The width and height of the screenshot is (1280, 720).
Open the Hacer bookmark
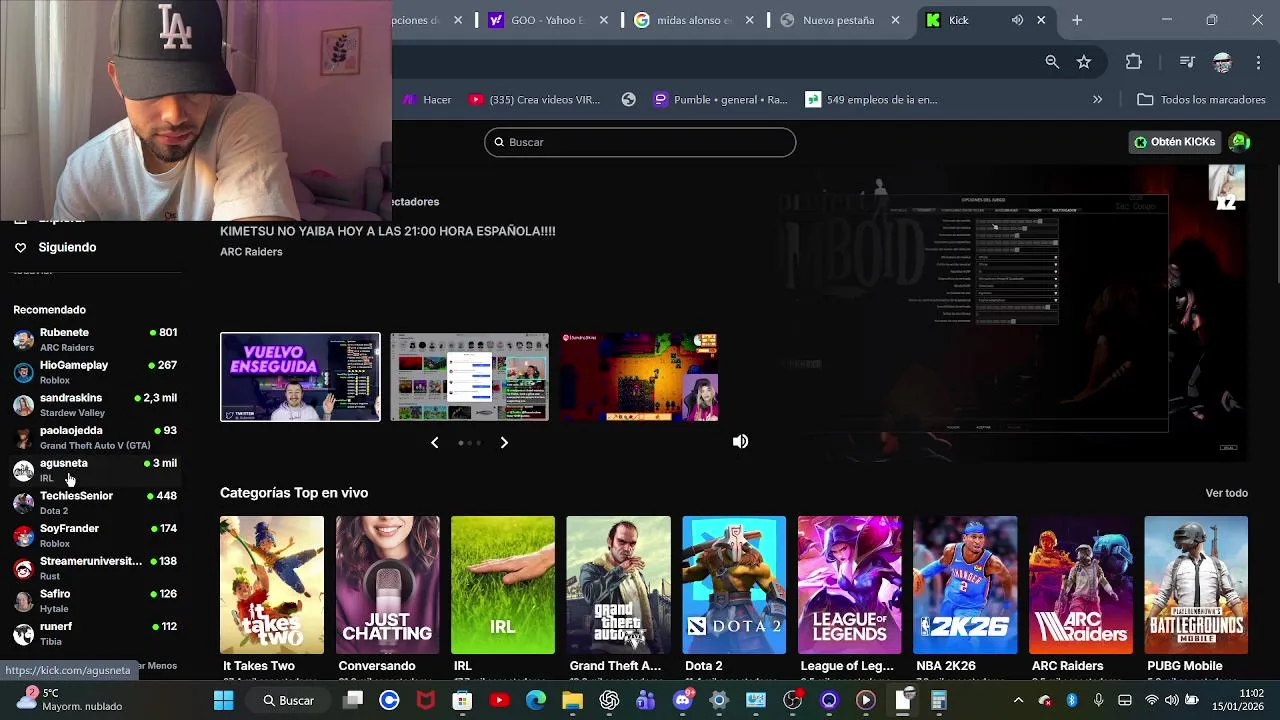(x=427, y=99)
